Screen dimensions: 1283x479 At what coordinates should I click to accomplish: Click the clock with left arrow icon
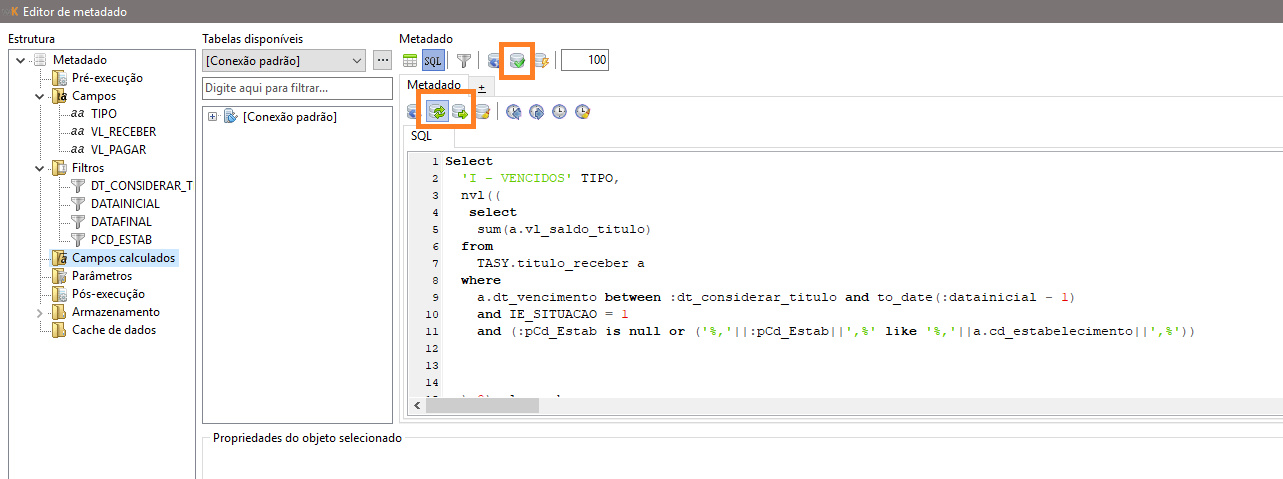tap(513, 111)
